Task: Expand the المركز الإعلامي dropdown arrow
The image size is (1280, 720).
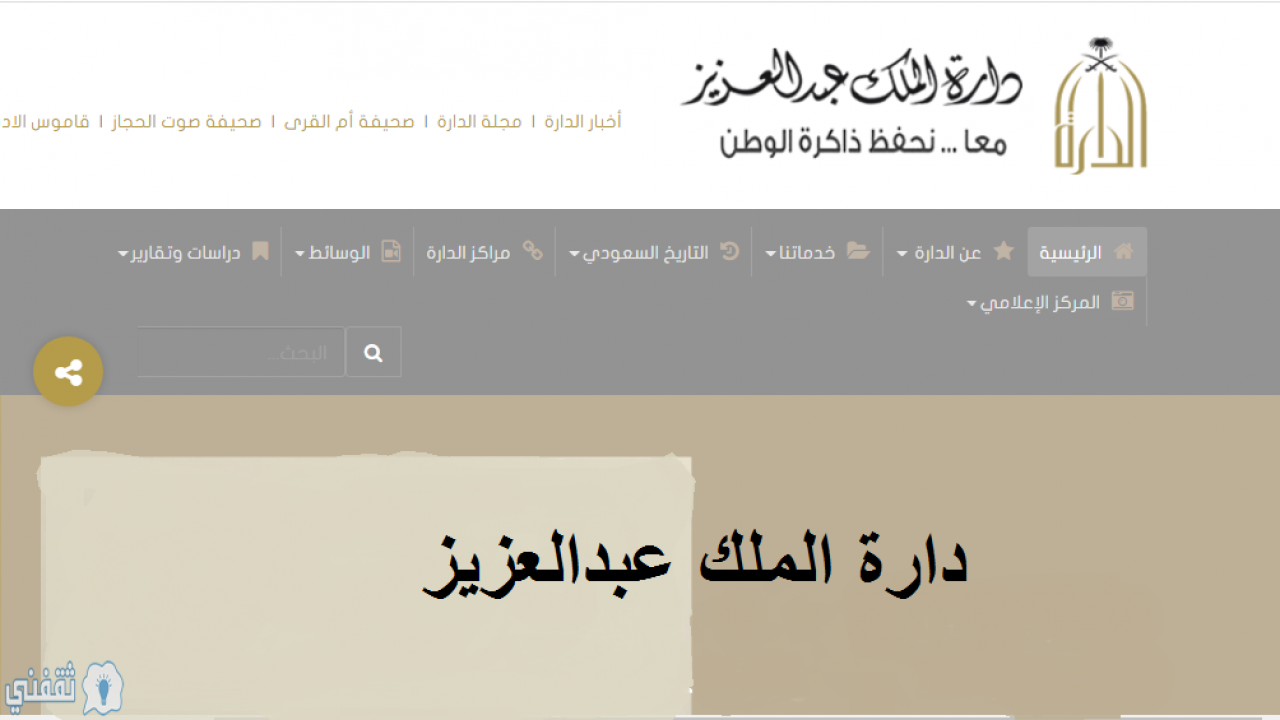Action: pos(972,304)
